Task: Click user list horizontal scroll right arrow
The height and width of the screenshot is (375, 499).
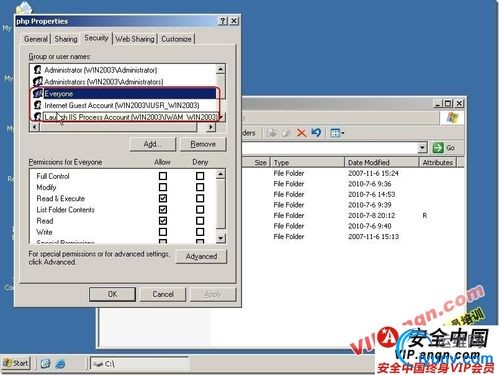Action: [210, 127]
